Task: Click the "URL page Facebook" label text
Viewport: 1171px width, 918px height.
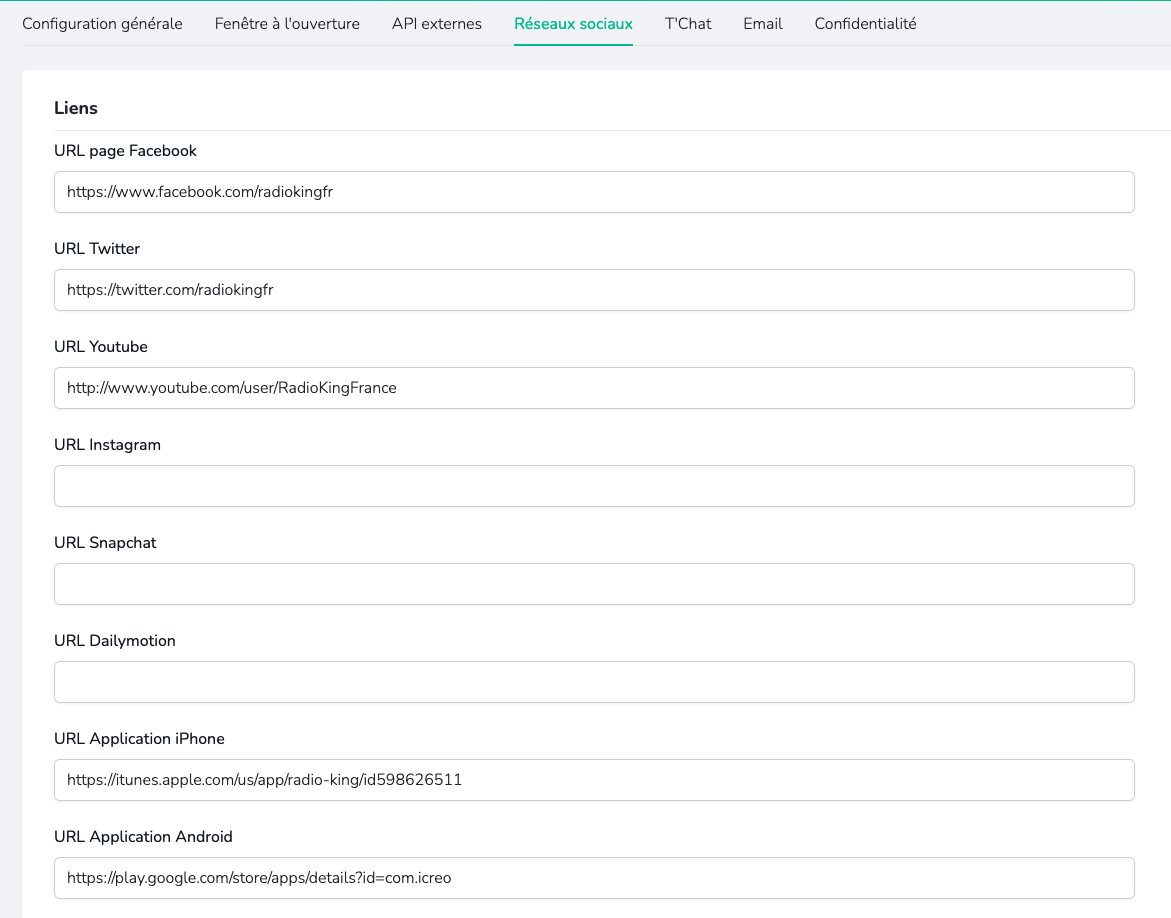Action: click(x=125, y=151)
